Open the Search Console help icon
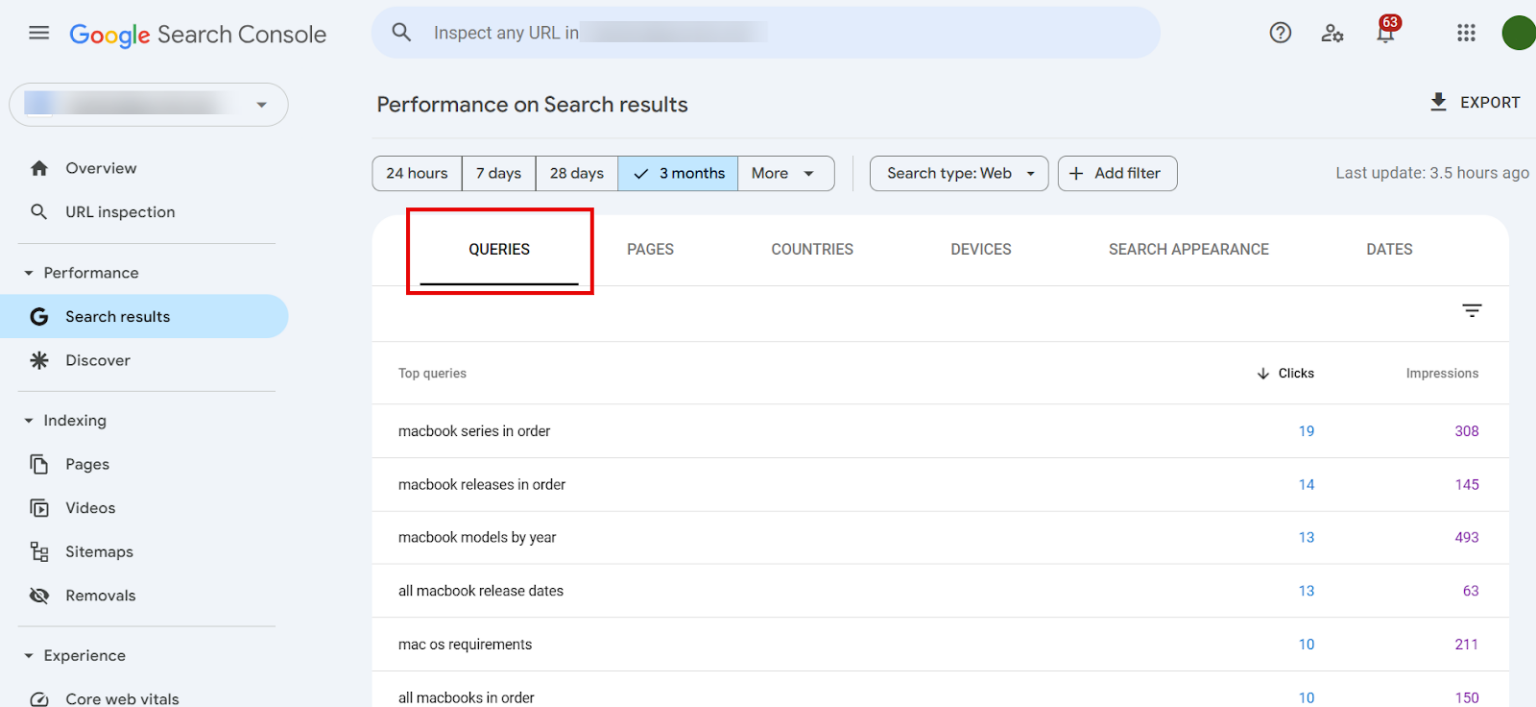 coord(1280,32)
